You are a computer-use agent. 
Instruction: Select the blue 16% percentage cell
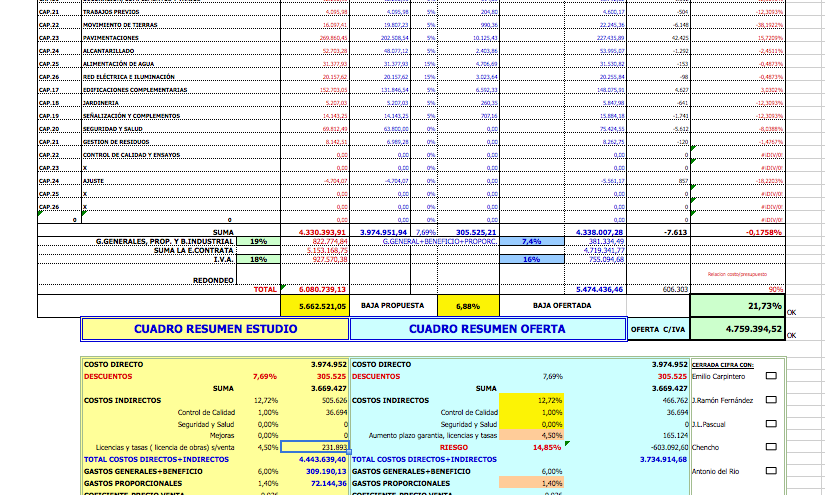click(x=530, y=259)
